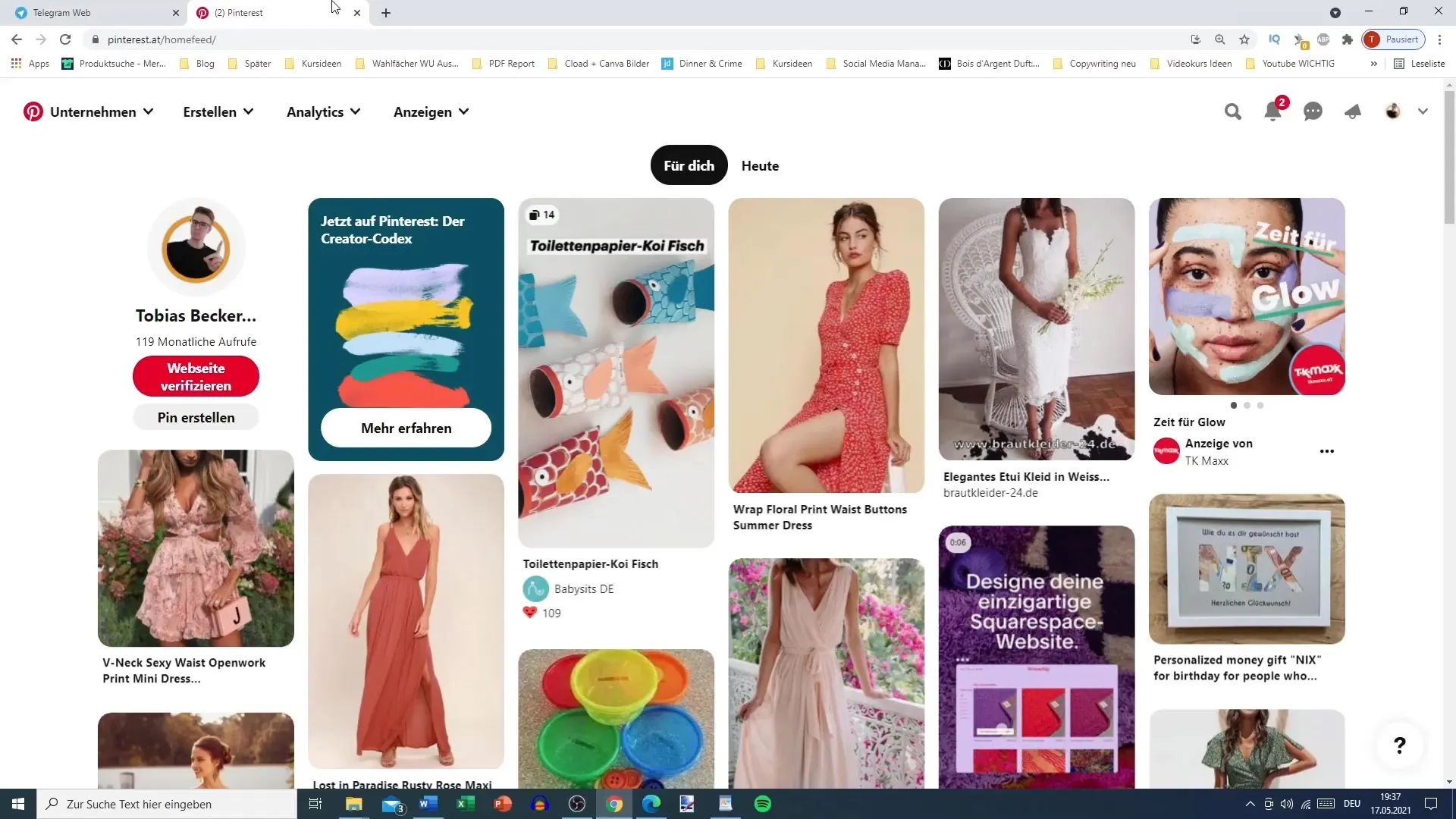Screen dimensions: 1456x819
Task: Click the account profile icon
Action: click(x=1393, y=111)
